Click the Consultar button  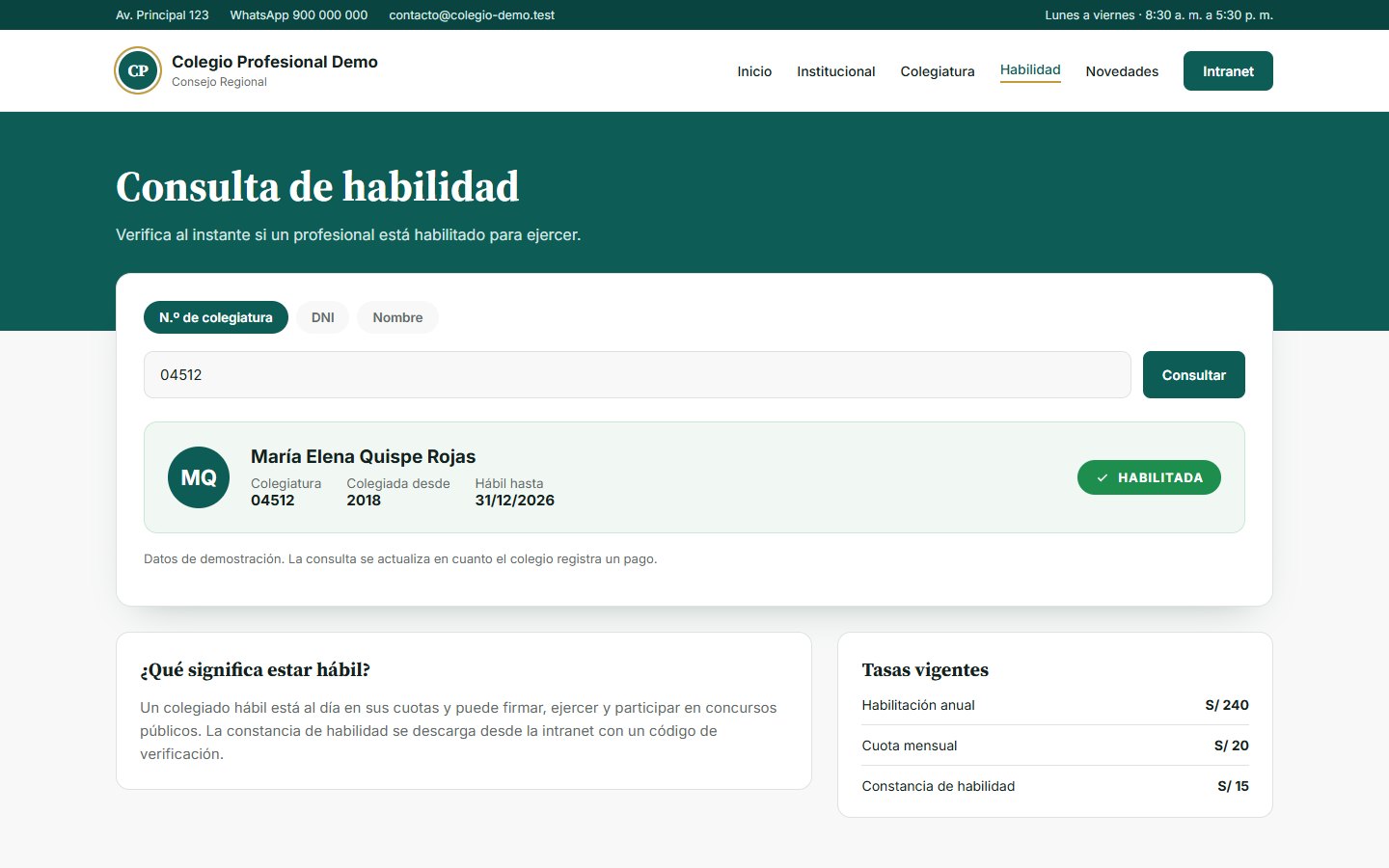pyautogui.click(x=1194, y=374)
